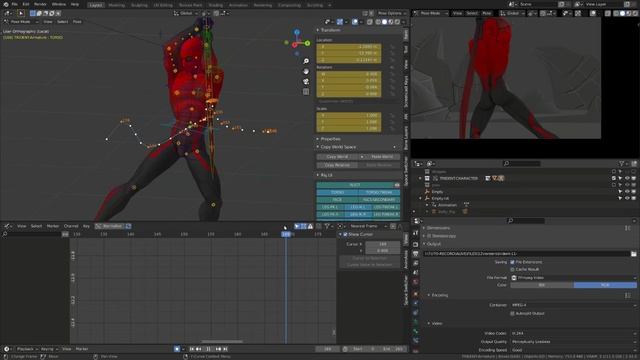The width and height of the screenshot is (640, 360).
Task: Click the pan hand viewport gizmo
Action: [x=306, y=71]
